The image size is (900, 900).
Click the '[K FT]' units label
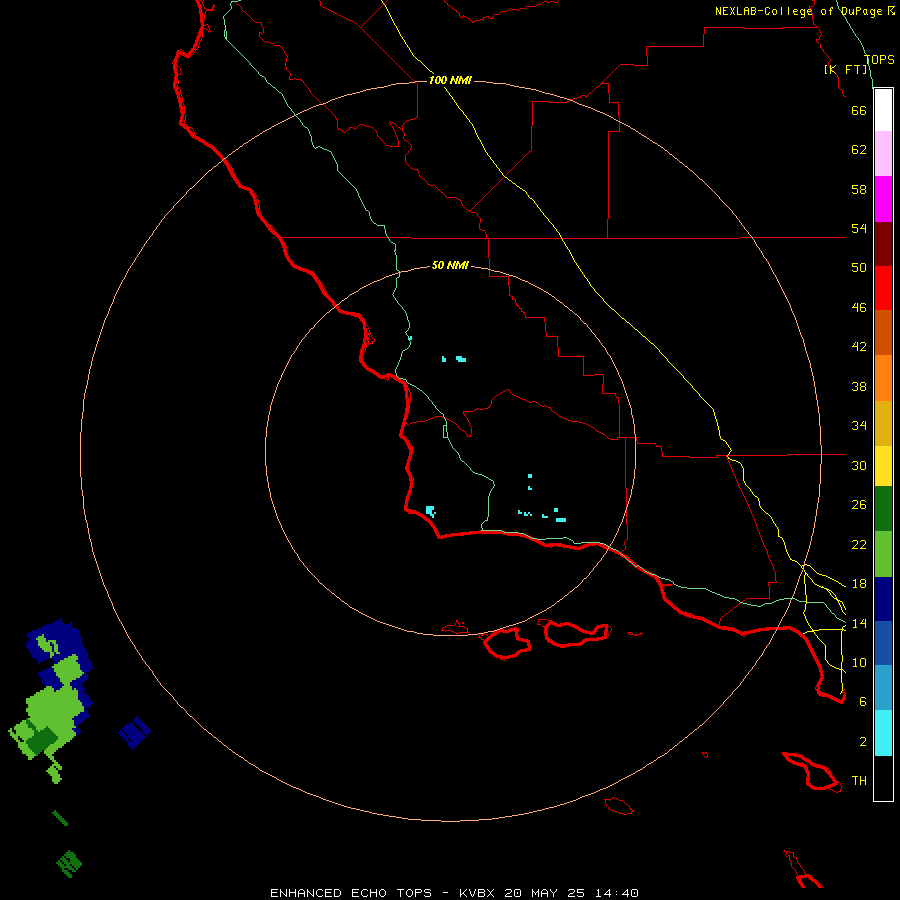tap(846, 69)
